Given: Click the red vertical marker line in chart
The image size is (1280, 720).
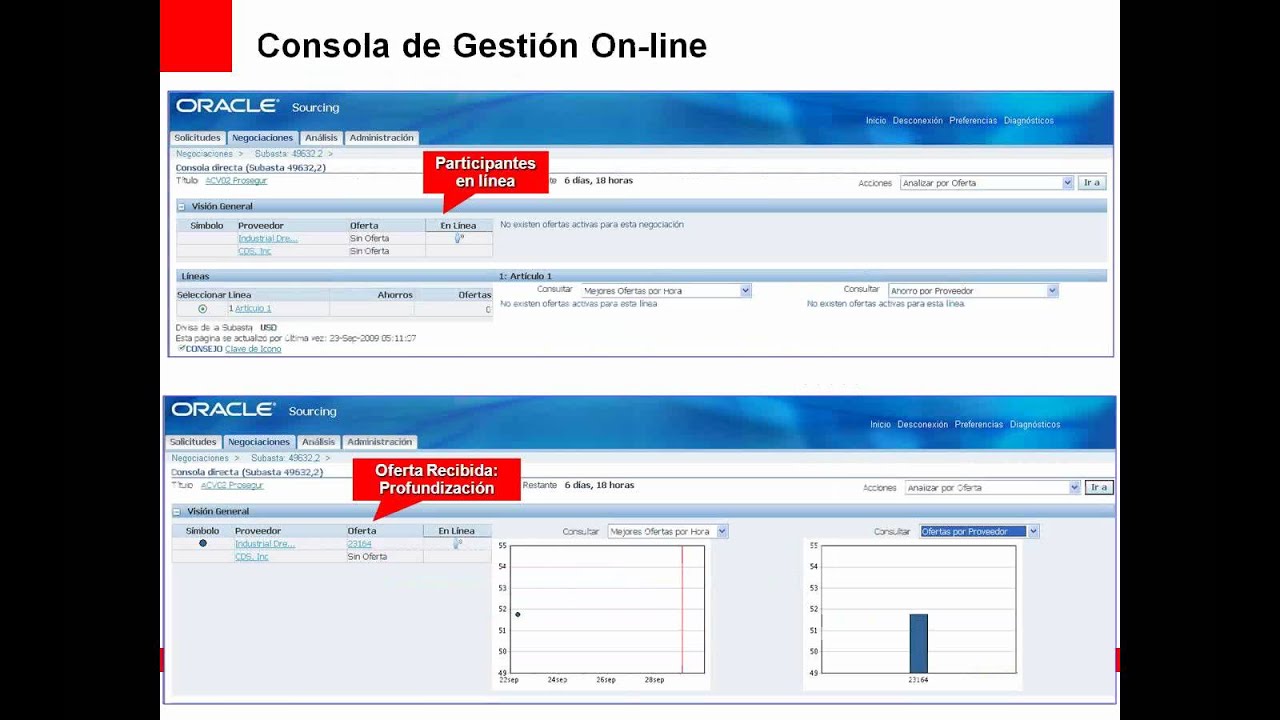Looking at the screenshot, I should coord(682,609).
